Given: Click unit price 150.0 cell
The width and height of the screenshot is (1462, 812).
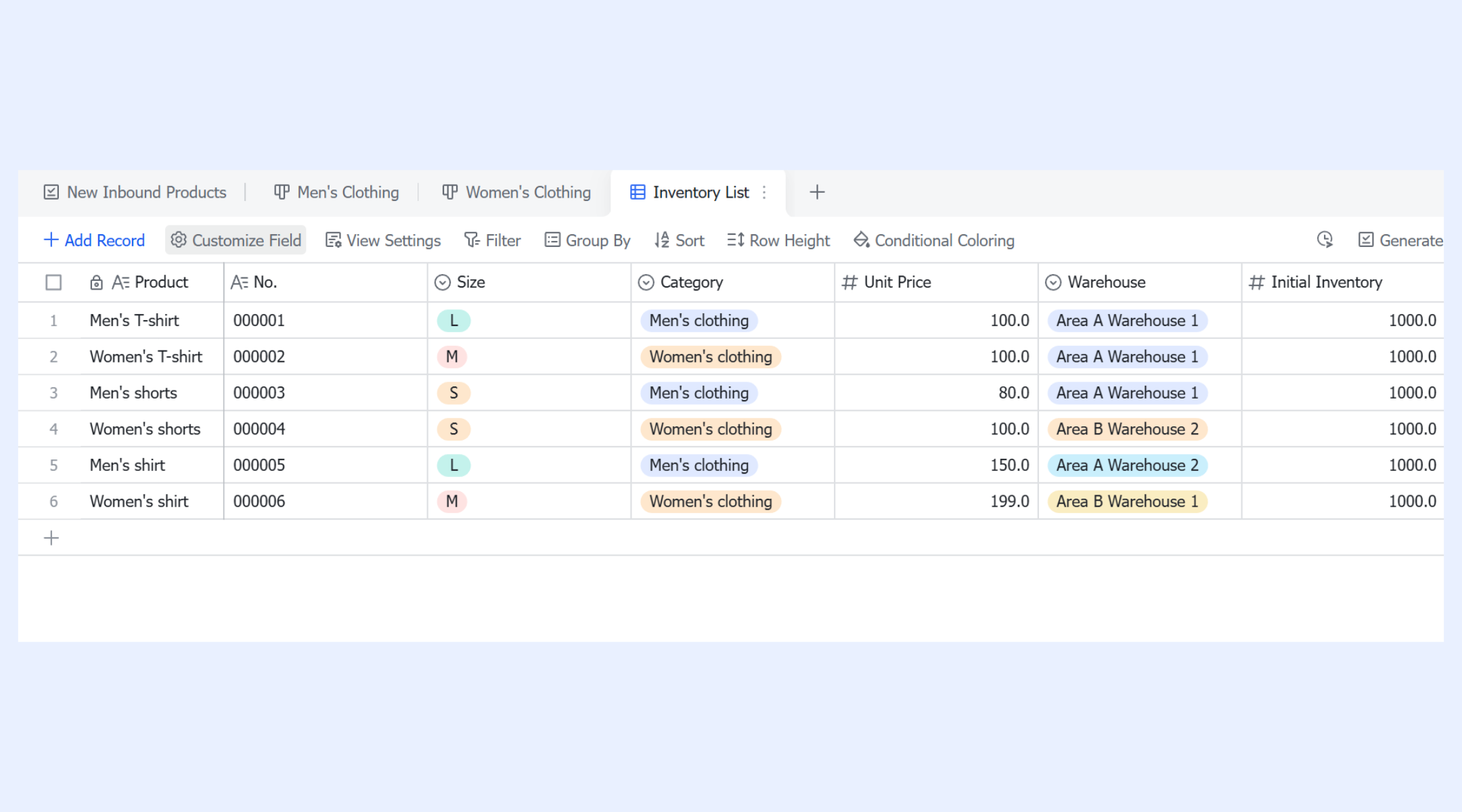Looking at the screenshot, I should pos(936,466).
